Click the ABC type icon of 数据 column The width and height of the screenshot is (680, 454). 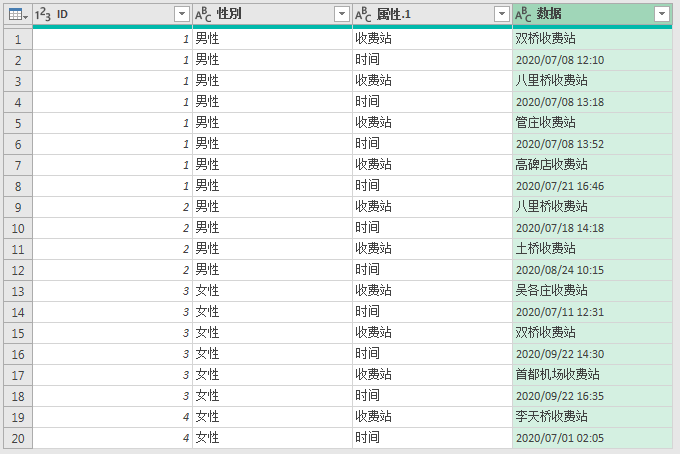point(523,15)
